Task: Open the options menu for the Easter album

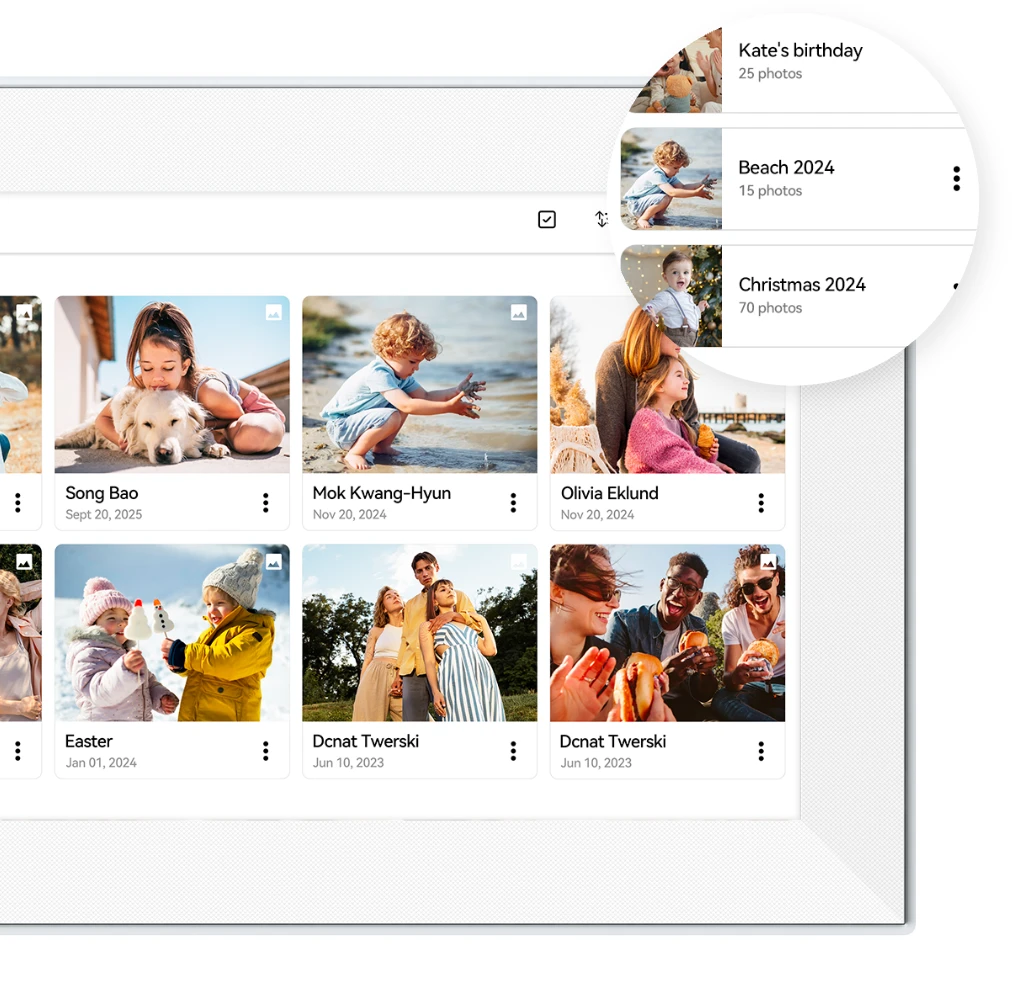Action: pos(265,750)
